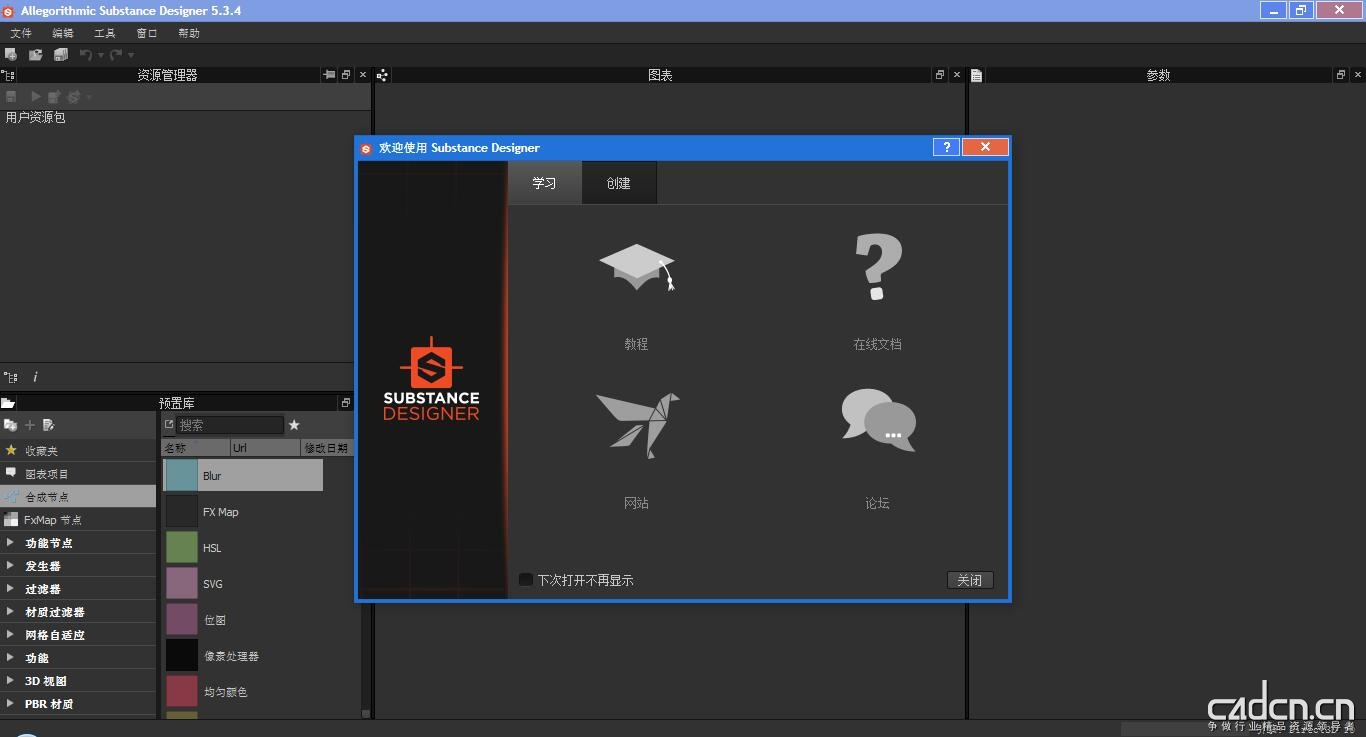The width and height of the screenshot is (1366, 737).
Task: Switch to the 创建 tab
Action: coord(618,184)
